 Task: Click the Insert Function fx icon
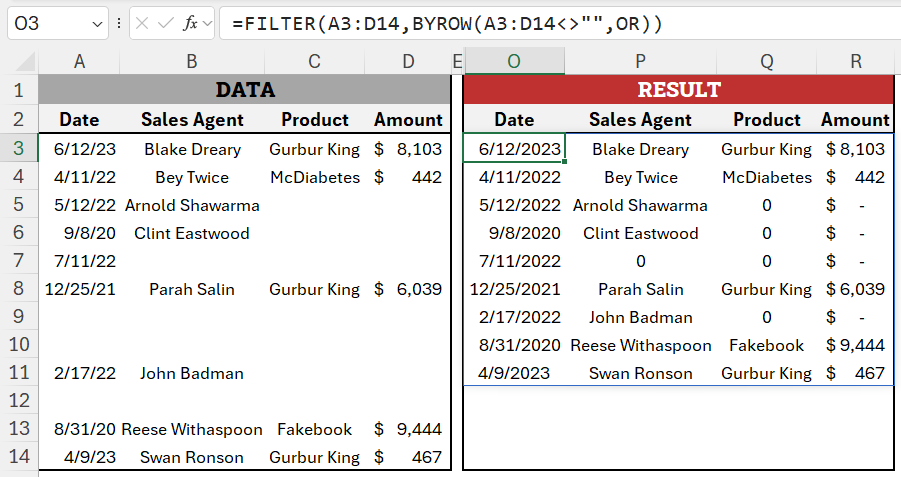tap(190, 24)
